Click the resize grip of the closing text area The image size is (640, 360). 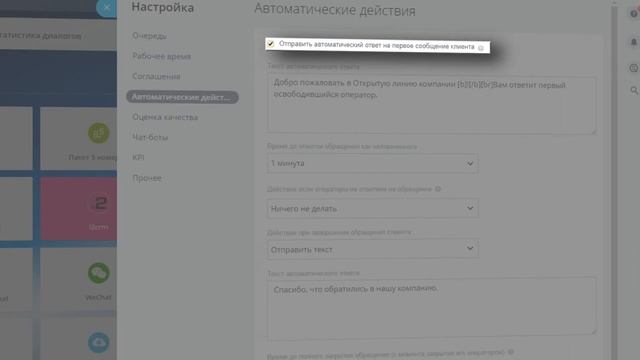593,331
